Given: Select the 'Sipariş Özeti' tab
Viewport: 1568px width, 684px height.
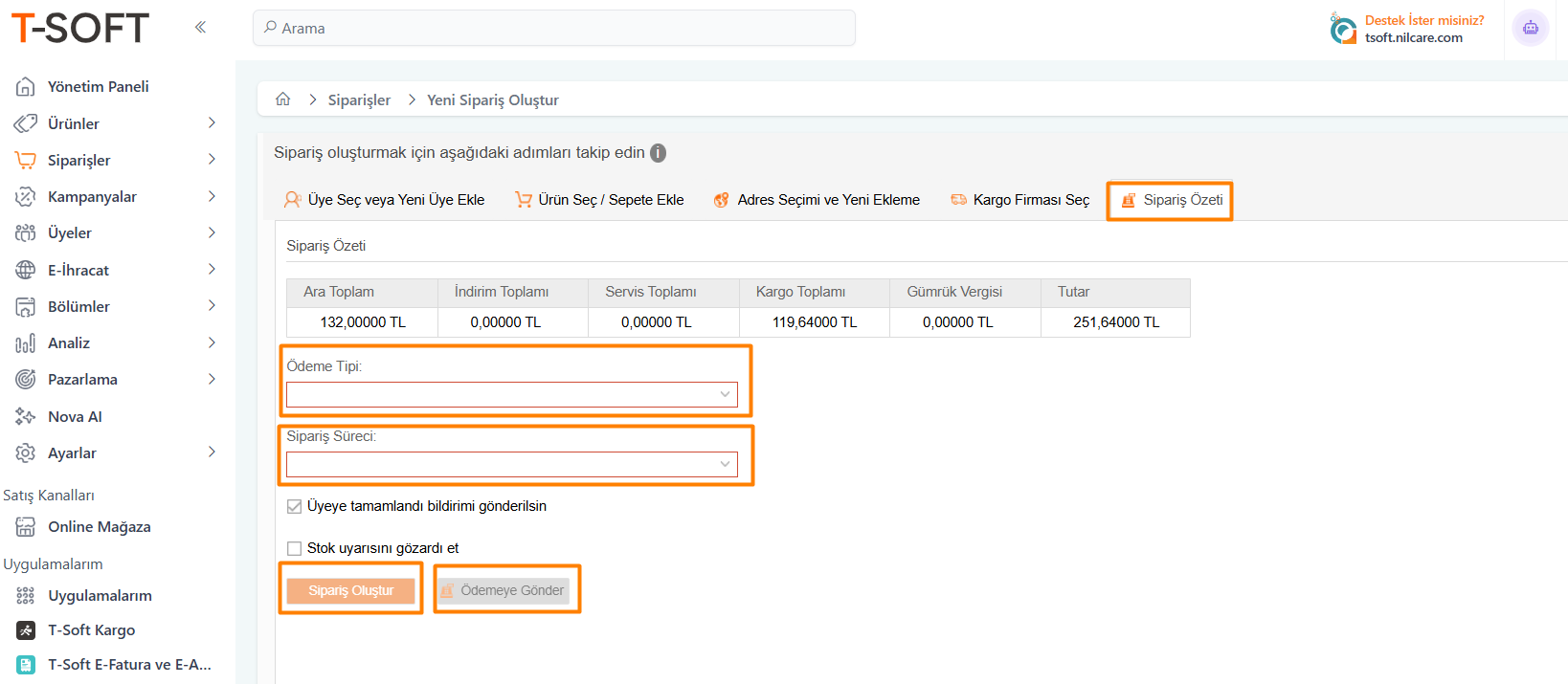Looking at the screenshot, I should pos(1171,200).
